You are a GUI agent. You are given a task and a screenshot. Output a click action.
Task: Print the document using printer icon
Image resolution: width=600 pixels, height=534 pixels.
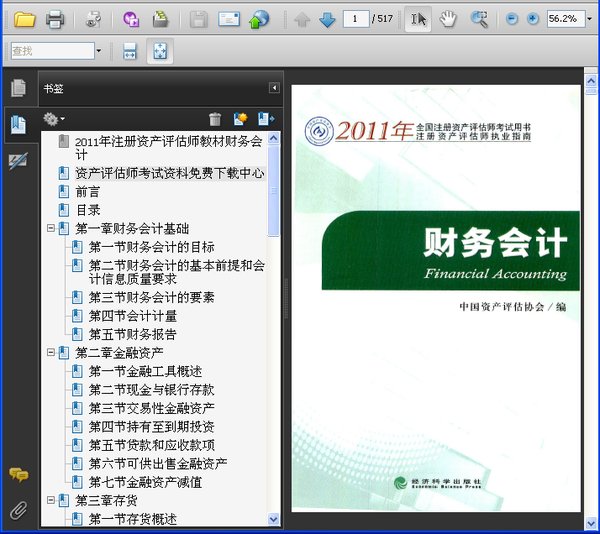[x=55, y=19]
